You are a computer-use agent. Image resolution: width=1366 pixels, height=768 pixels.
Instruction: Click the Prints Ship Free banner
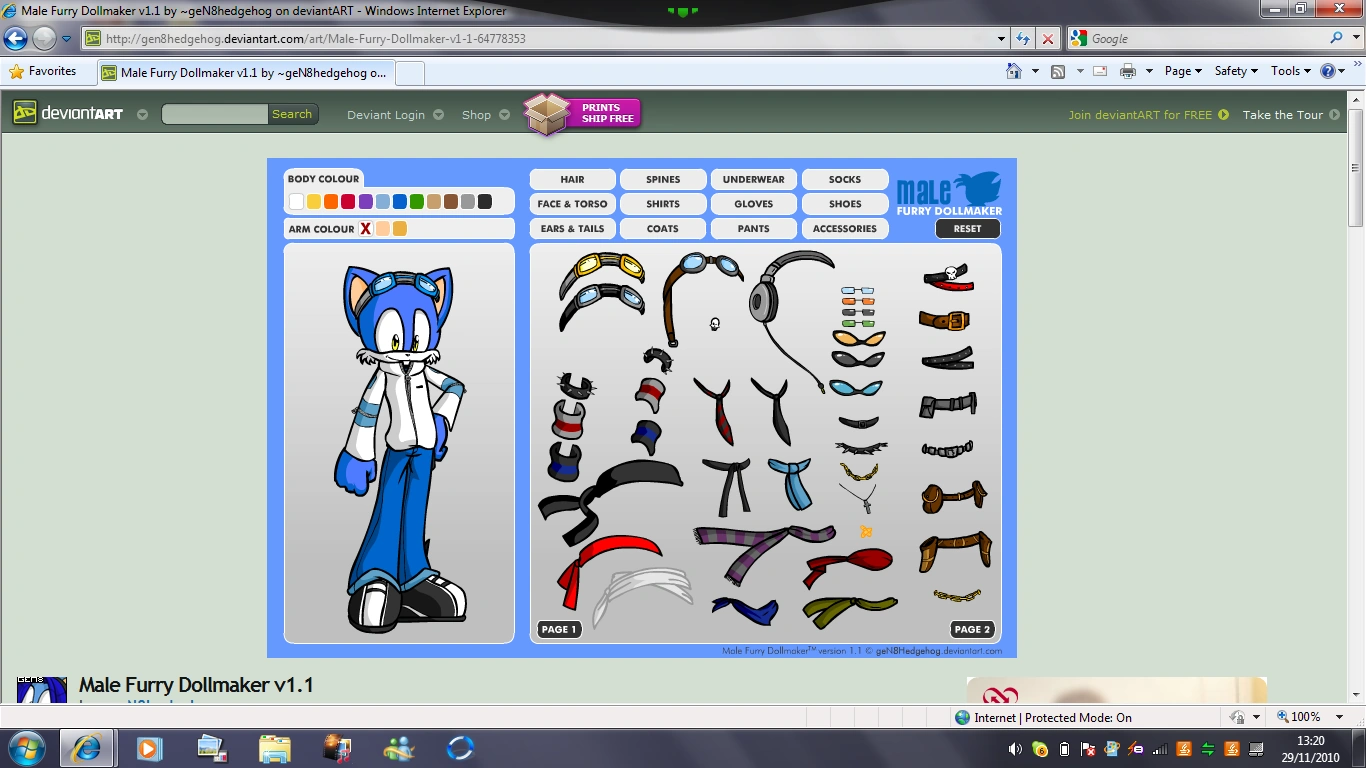pyautogui.click(x=582, y=114)
